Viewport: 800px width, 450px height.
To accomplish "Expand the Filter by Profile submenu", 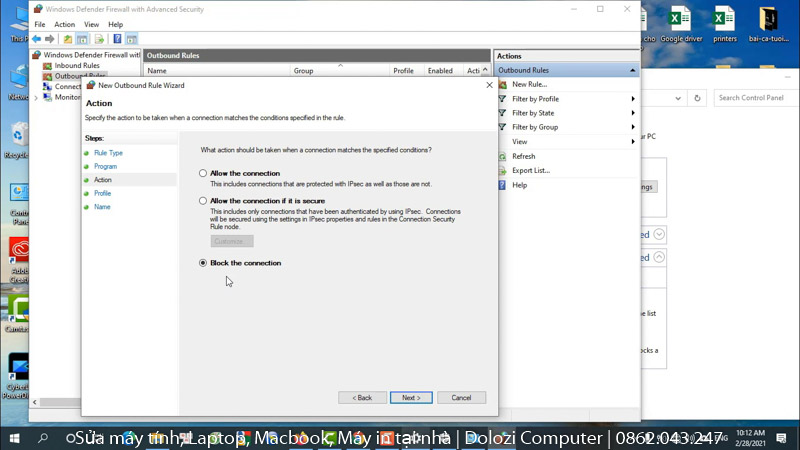I will point(535,99).
